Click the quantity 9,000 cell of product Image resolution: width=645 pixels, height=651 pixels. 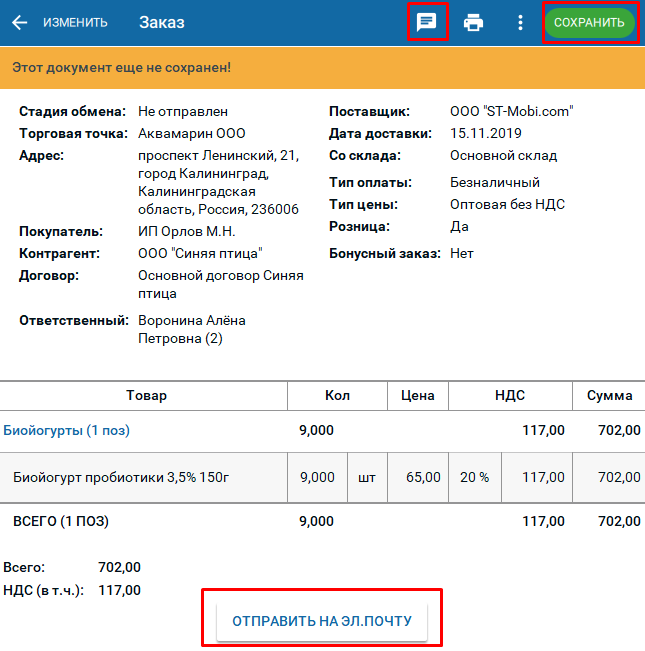click(317, 477)
